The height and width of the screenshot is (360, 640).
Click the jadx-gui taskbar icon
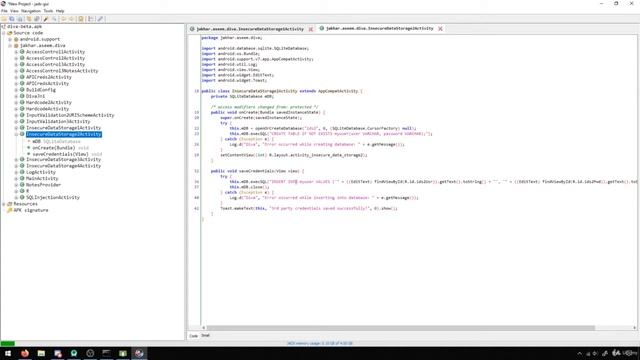pyautogui.click(x=139, y=353)
